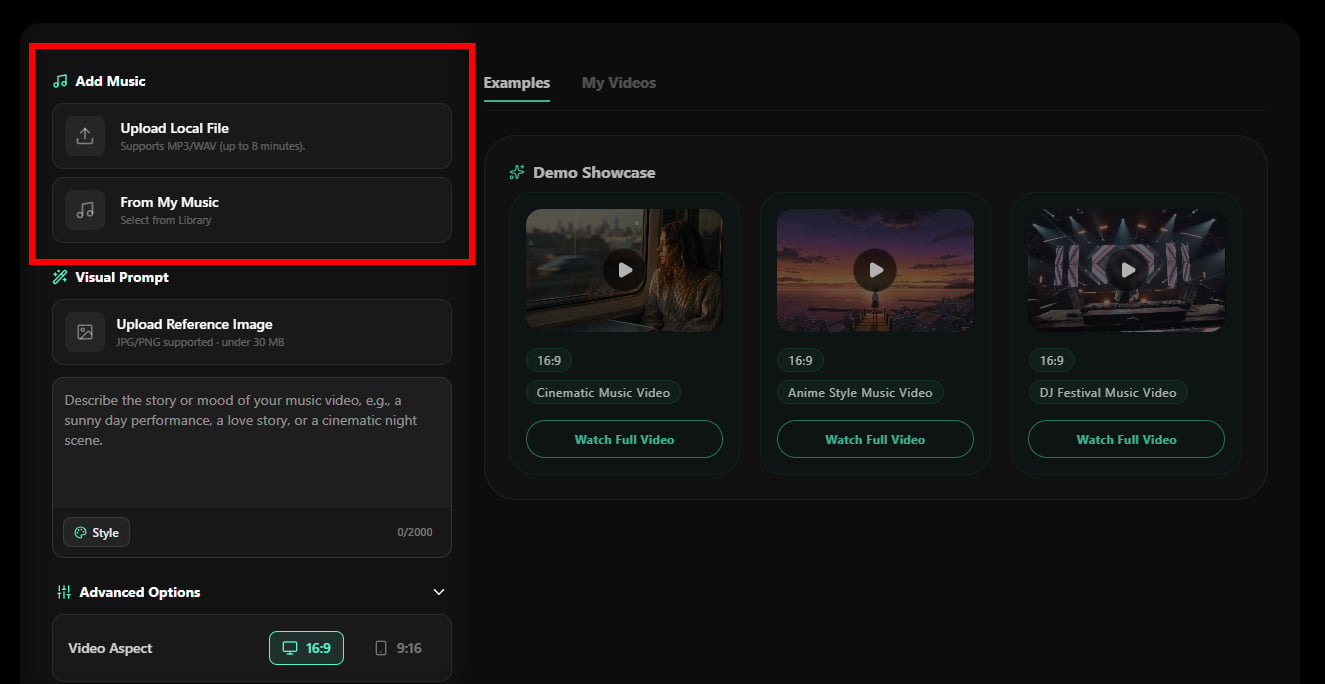Open the Style picker button
This screenshot has width=1325, height=684.
point(96,533)
